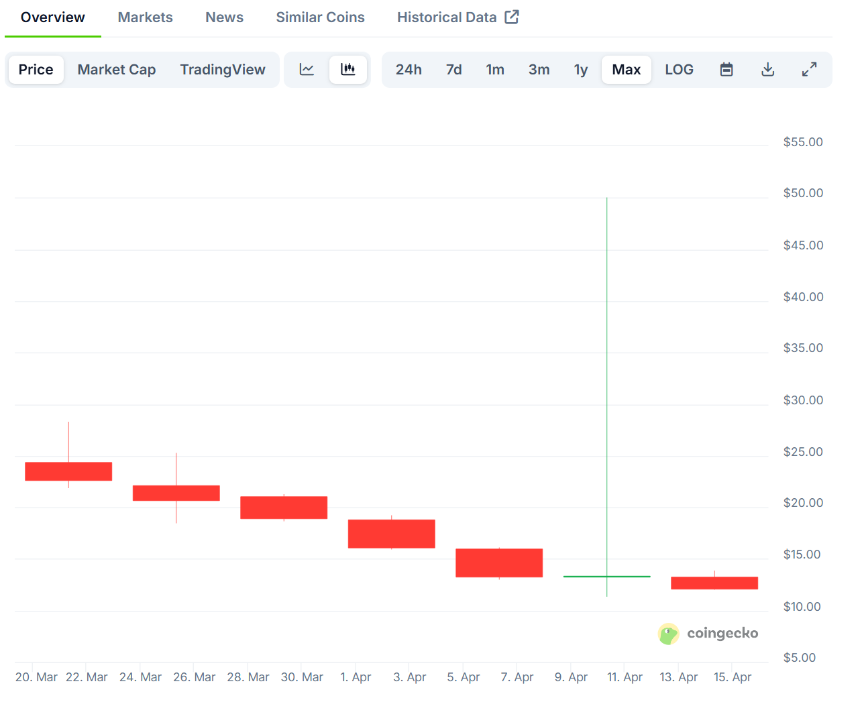This screenshot has width=860, height=702.
Task: Switch to TradingView chart
Action: click(x=223, y=70)
